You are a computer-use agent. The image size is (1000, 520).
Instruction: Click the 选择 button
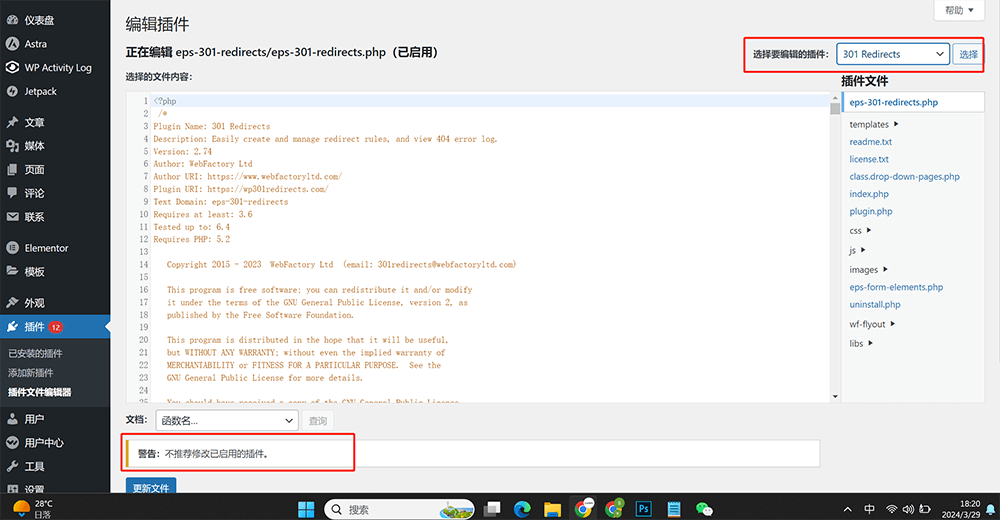tap(968, 54)
